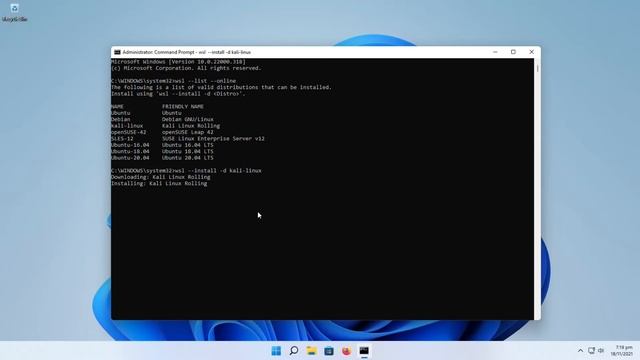Screen dimensions: 640x360
Task: Open File Explorer from taskbar
Action: pyautogui.click(x=311, y=351)
